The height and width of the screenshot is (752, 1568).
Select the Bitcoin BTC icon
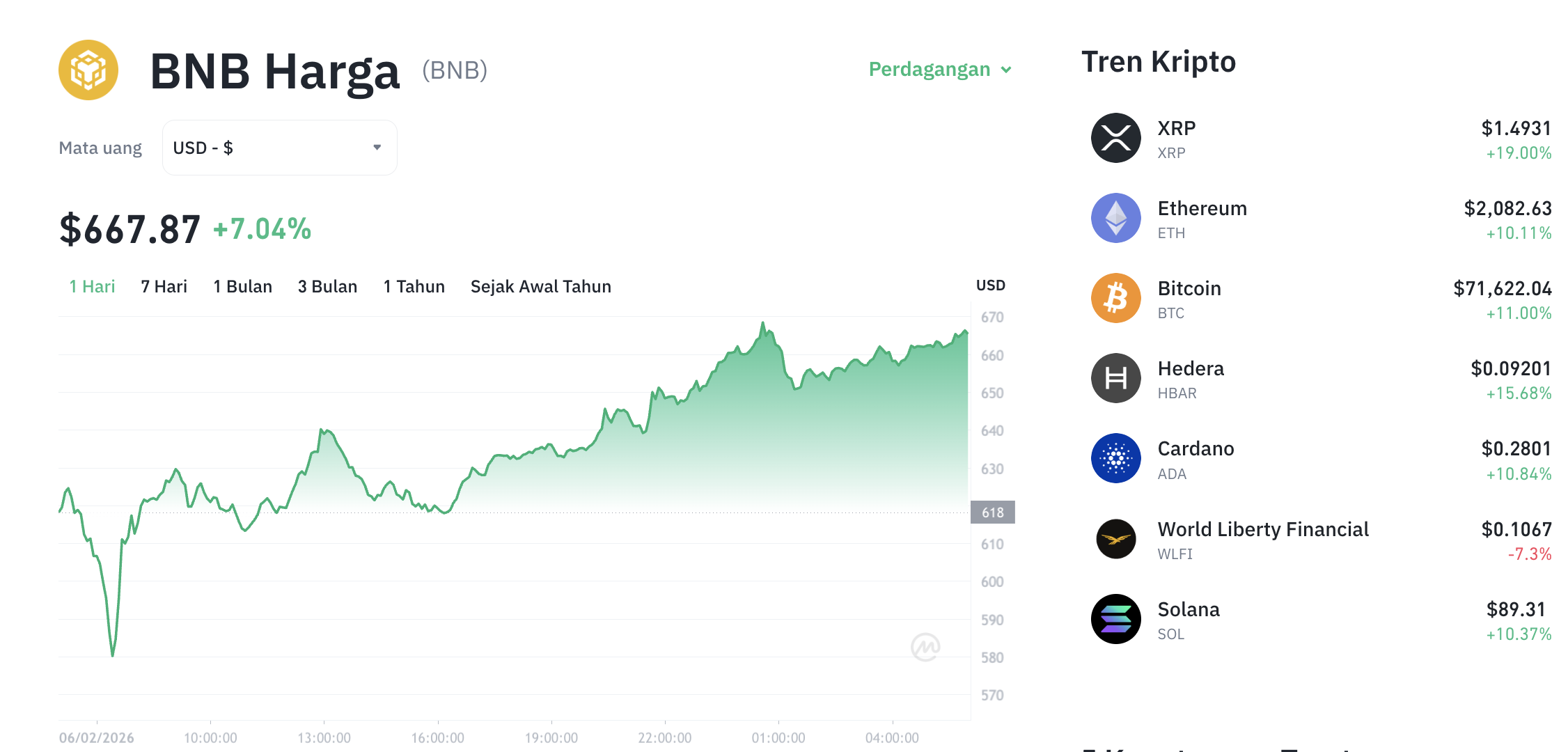(1115, 298)
